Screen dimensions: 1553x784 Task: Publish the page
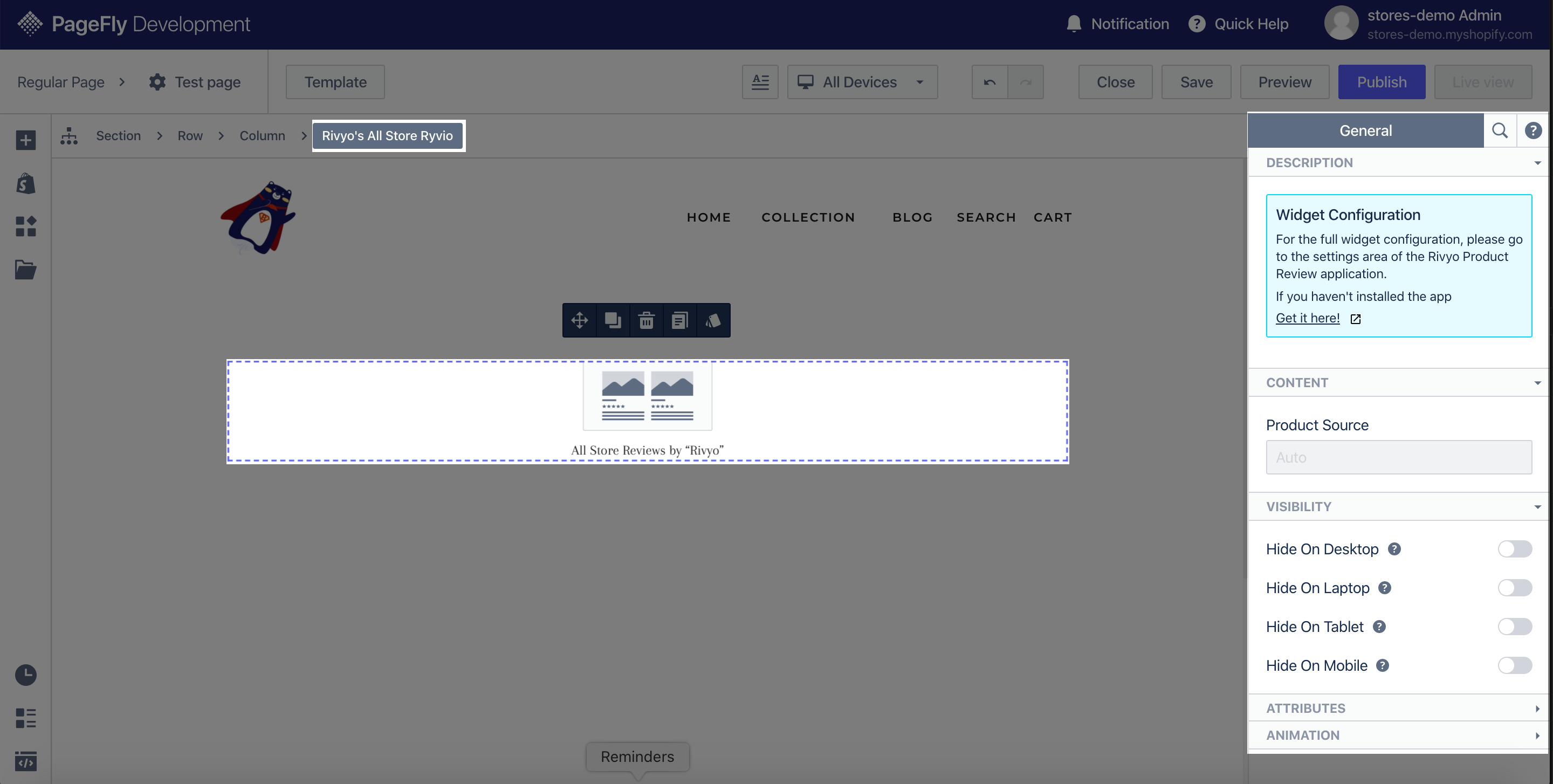click(1382, 82)
